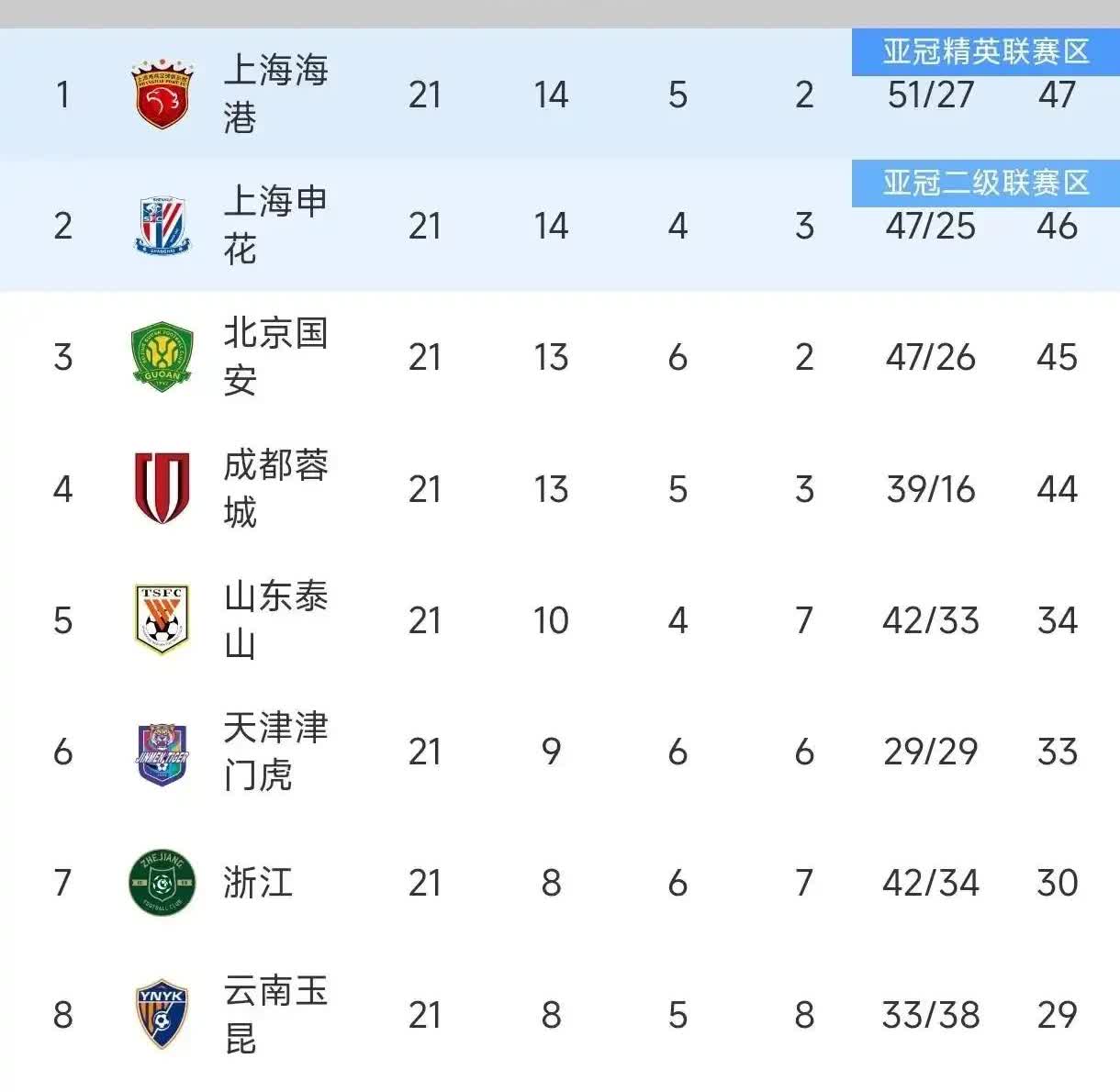Select the 浙江 team name

258,883
